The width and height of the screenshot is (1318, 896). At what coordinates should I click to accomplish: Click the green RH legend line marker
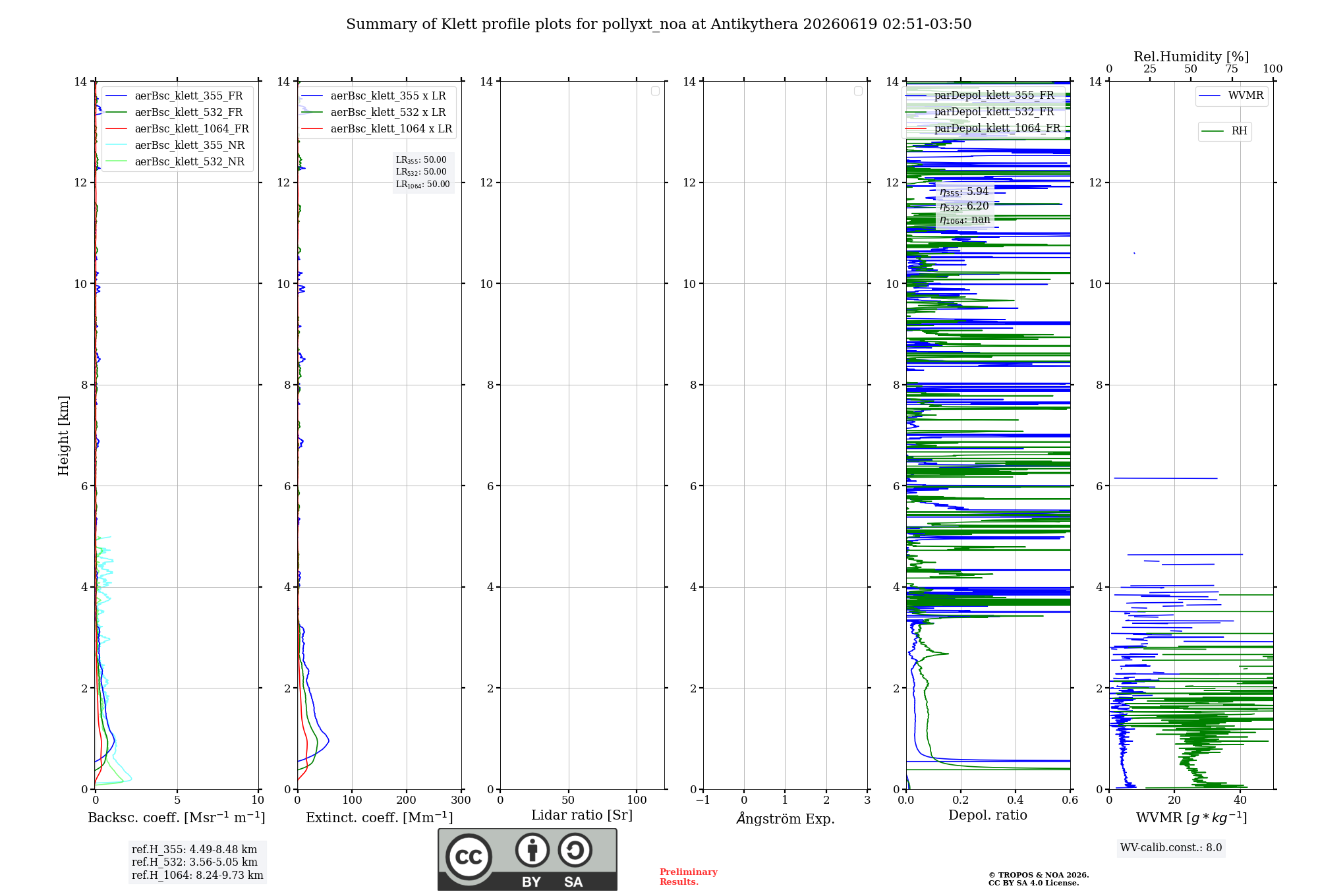(x=1213, y=131)
